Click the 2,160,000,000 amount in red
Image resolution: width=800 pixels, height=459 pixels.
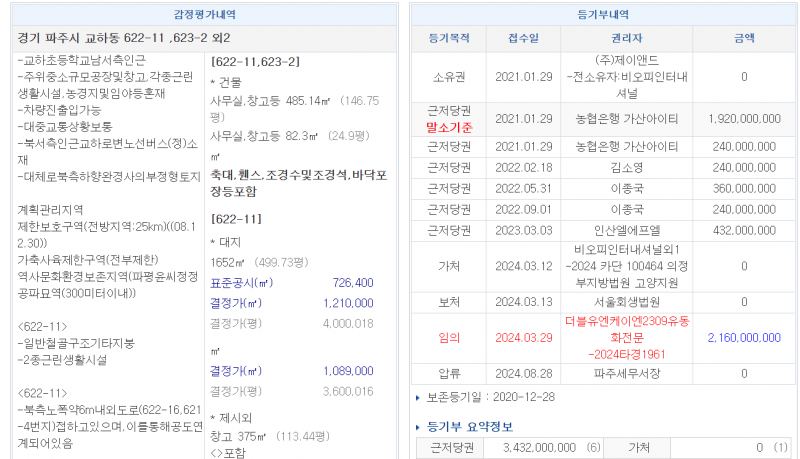pos(744,338)
